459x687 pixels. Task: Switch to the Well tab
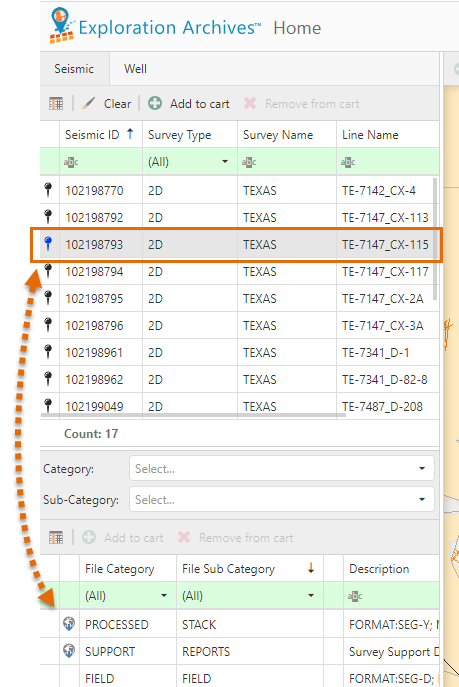click(135, 69)
